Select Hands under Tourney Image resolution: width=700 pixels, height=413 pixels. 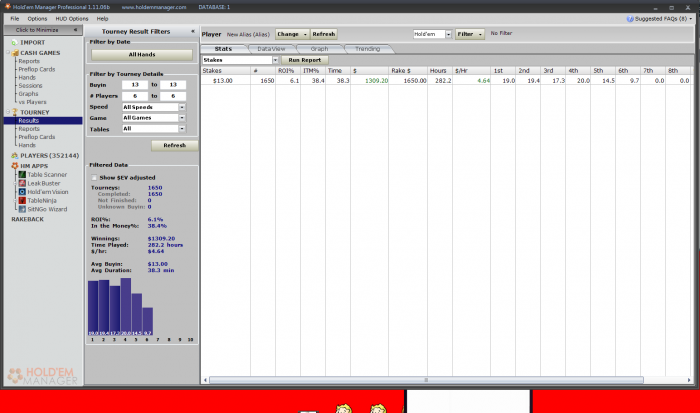[x=27, y=145]
